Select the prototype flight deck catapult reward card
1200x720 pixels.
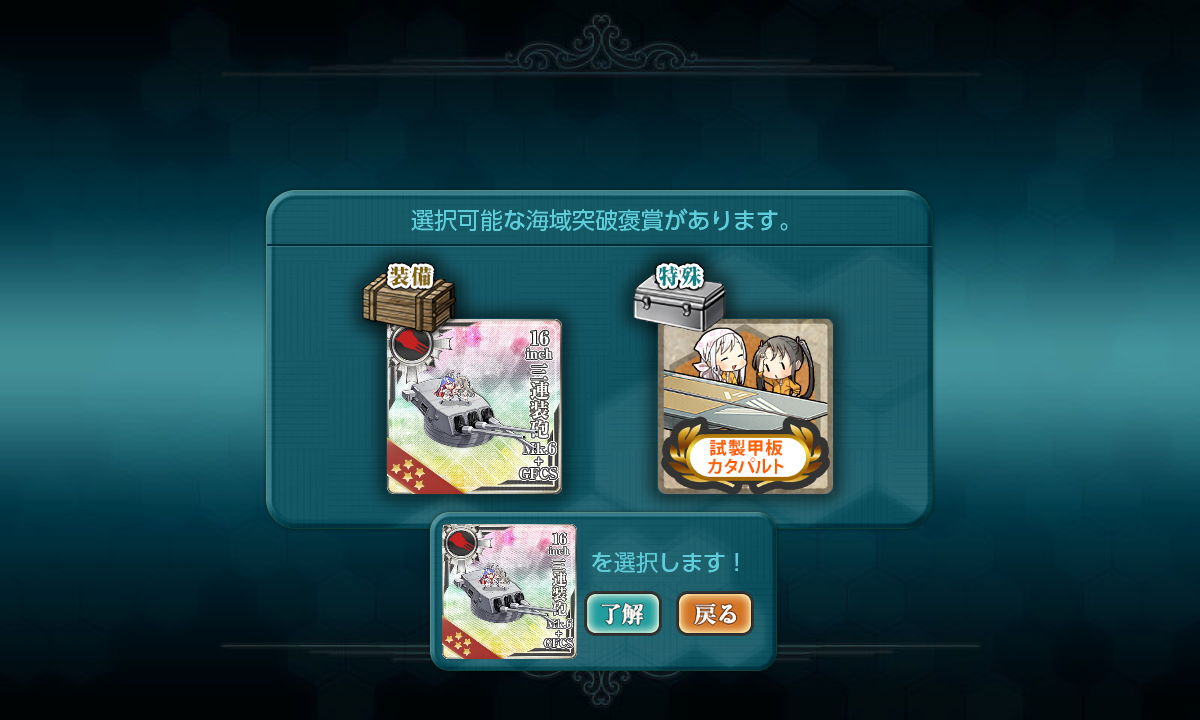click(746, 407)
